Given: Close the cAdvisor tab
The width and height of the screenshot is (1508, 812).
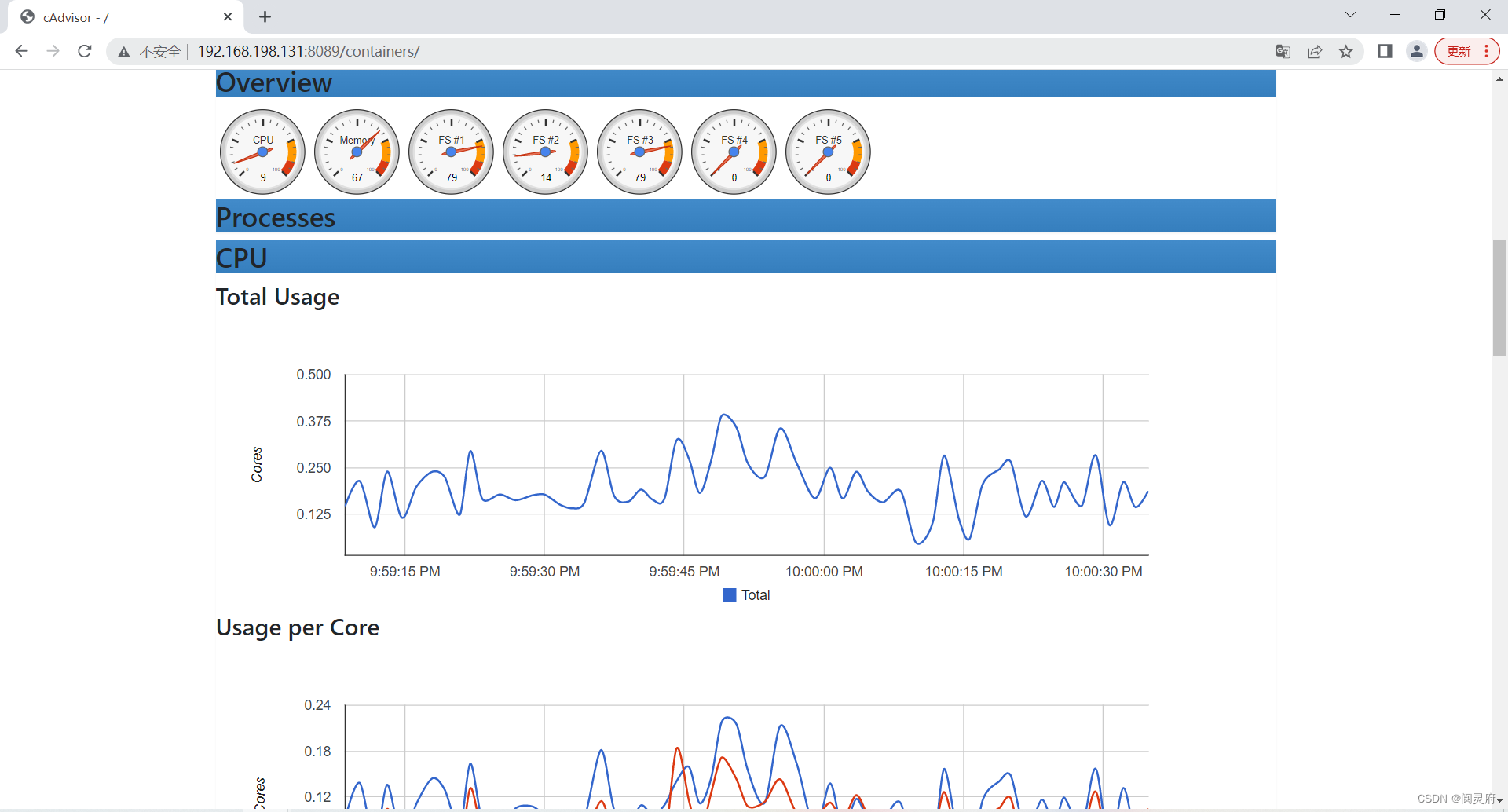Looking at the screenshot, I should 228,16.
